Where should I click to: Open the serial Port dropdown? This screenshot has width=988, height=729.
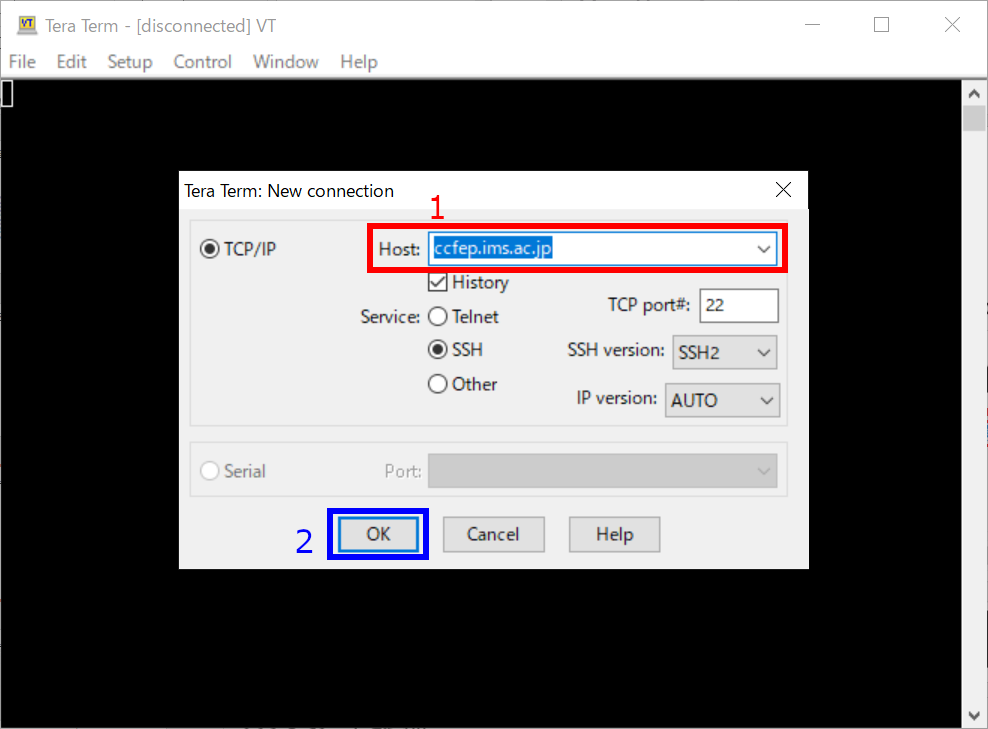602,471
